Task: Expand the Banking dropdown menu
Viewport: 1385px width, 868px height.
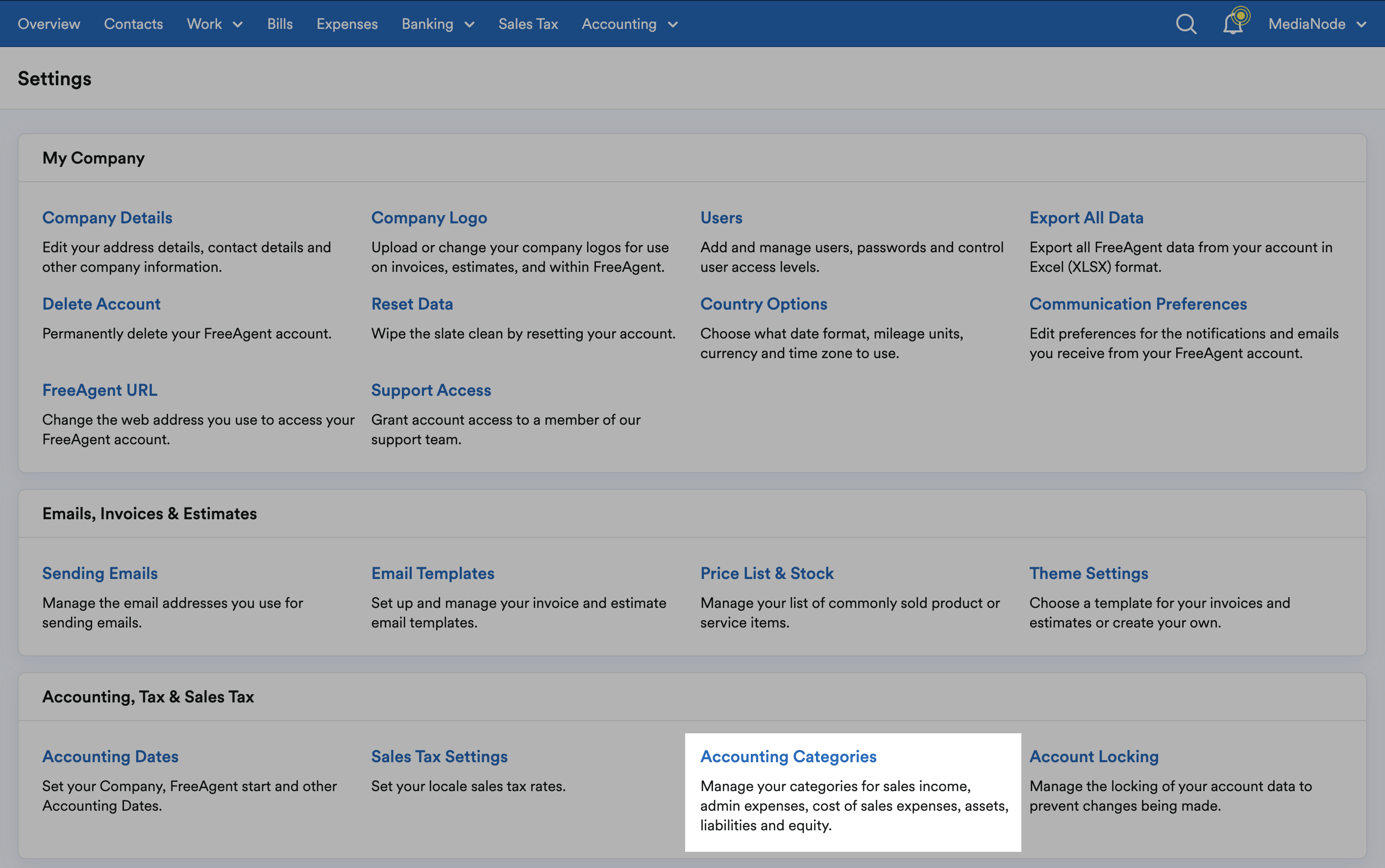Action: 438,24
